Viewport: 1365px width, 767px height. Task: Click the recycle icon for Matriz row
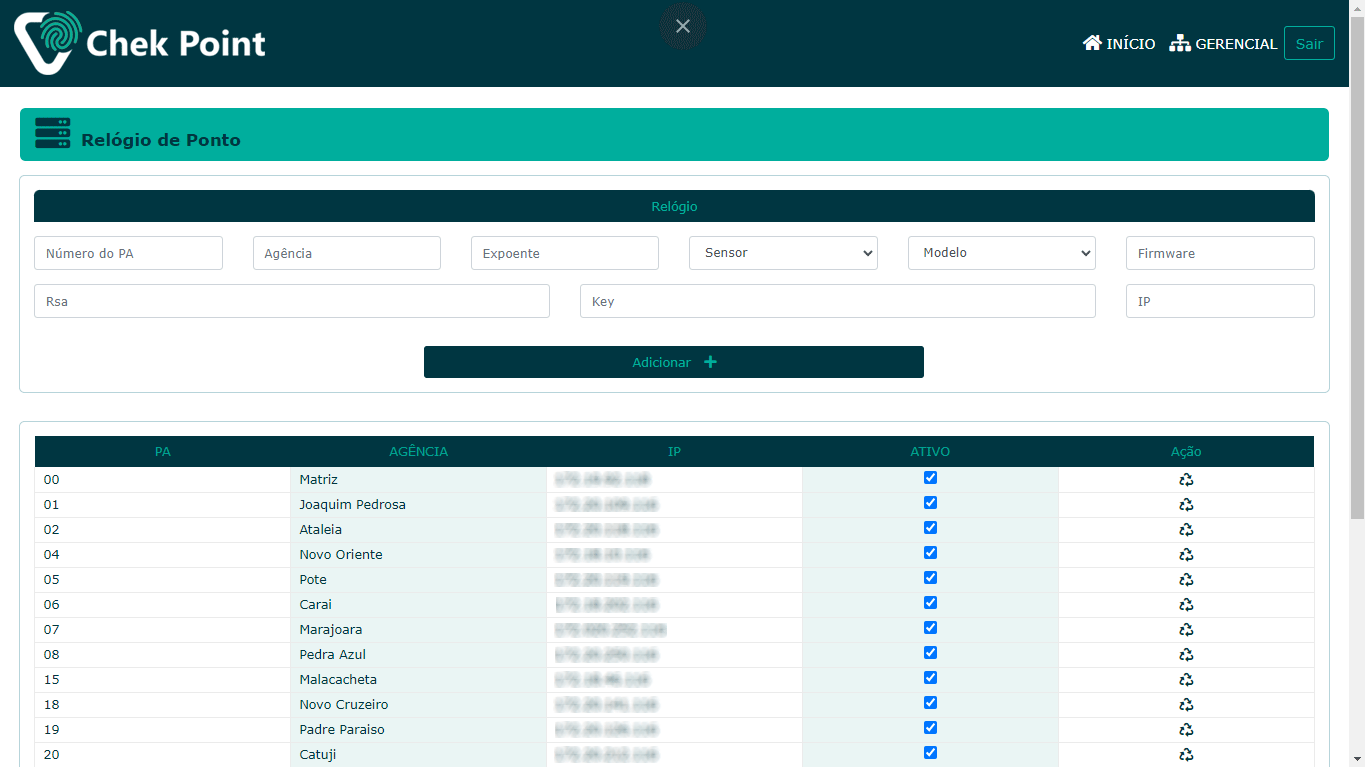click(1186, 480)
